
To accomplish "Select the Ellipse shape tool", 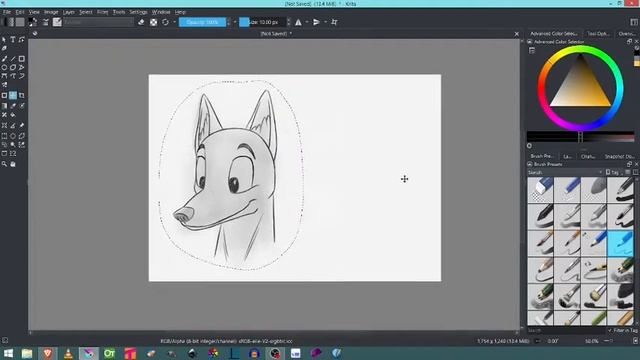I will (x=4, y=67).
